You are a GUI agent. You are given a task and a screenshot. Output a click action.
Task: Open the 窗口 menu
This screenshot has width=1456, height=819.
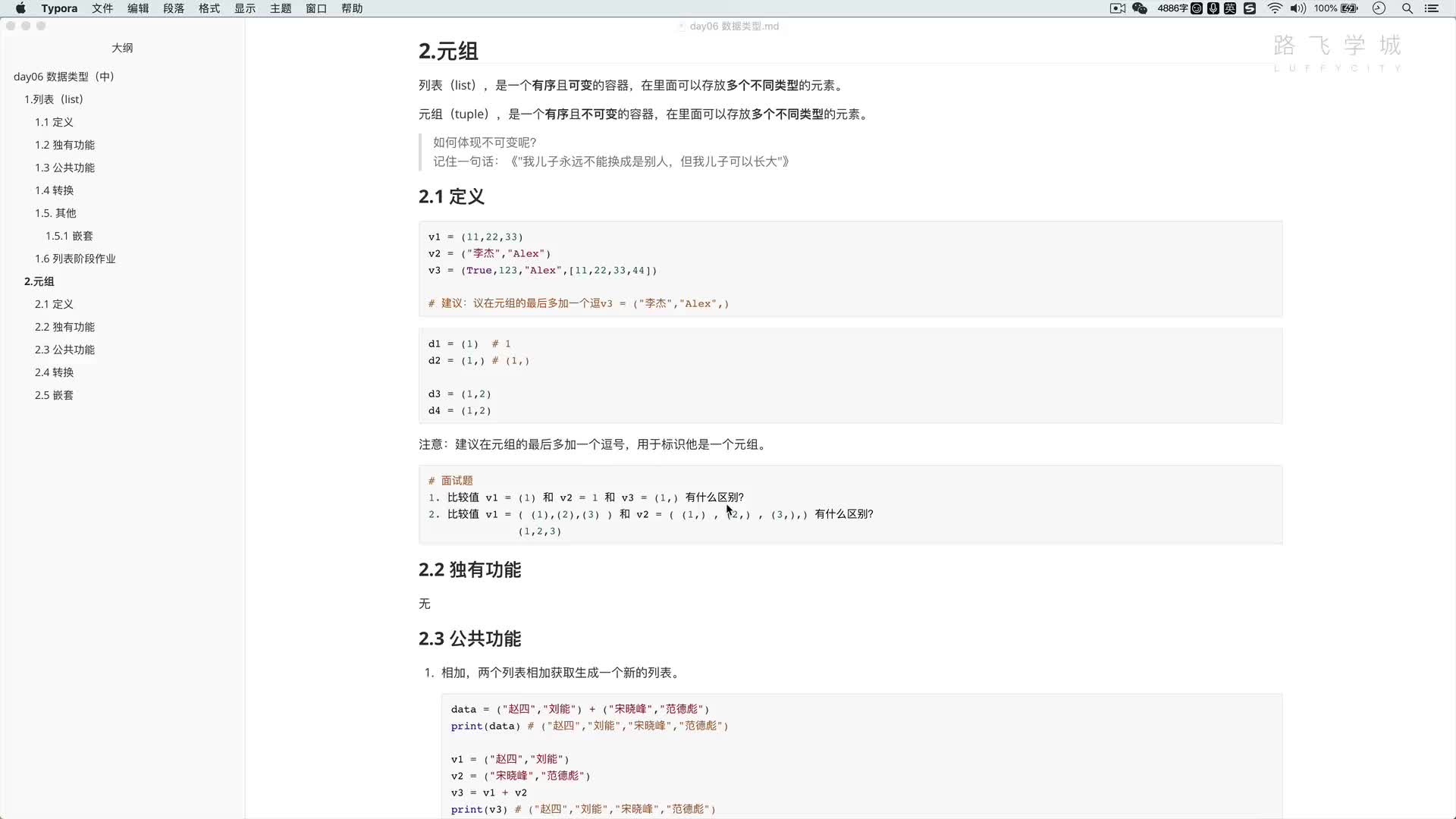click(316, 8)
